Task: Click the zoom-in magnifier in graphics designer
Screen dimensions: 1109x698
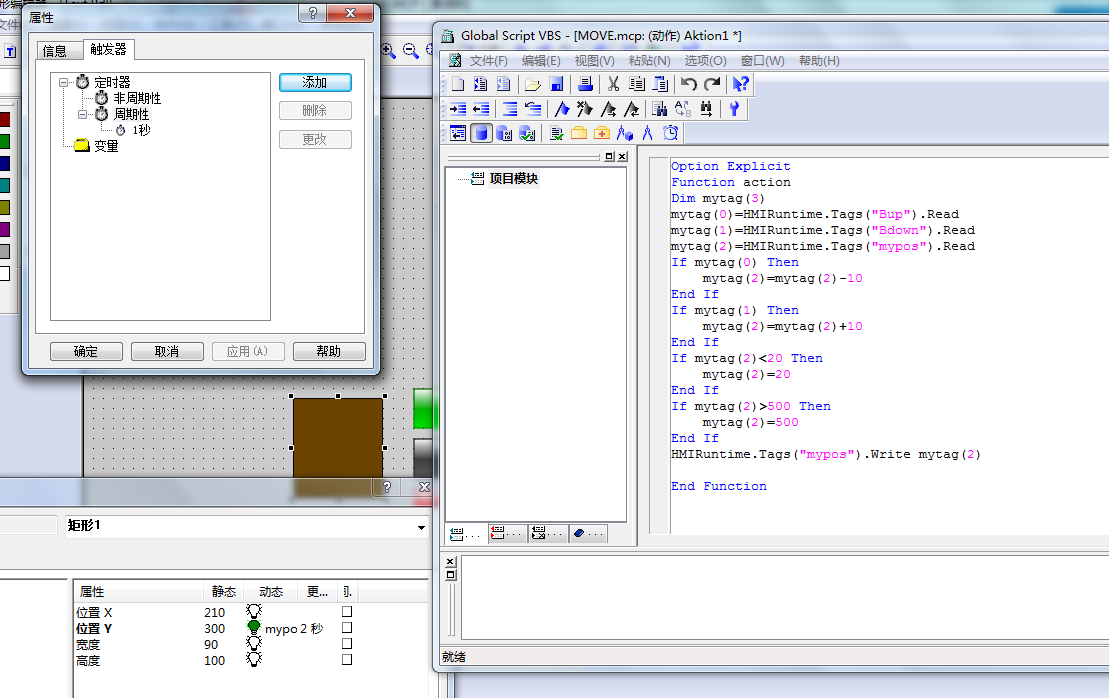Action: (388, 50)
